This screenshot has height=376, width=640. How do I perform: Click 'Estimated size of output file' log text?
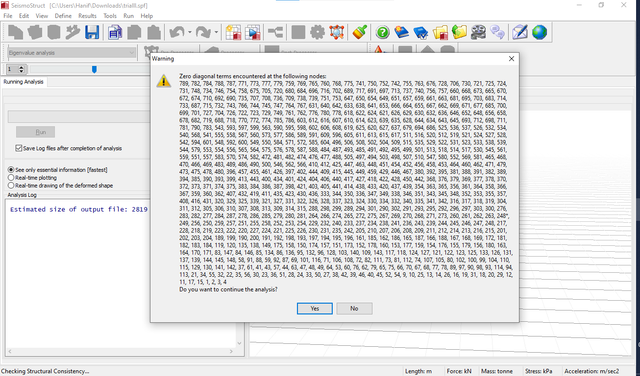(79, 209)
